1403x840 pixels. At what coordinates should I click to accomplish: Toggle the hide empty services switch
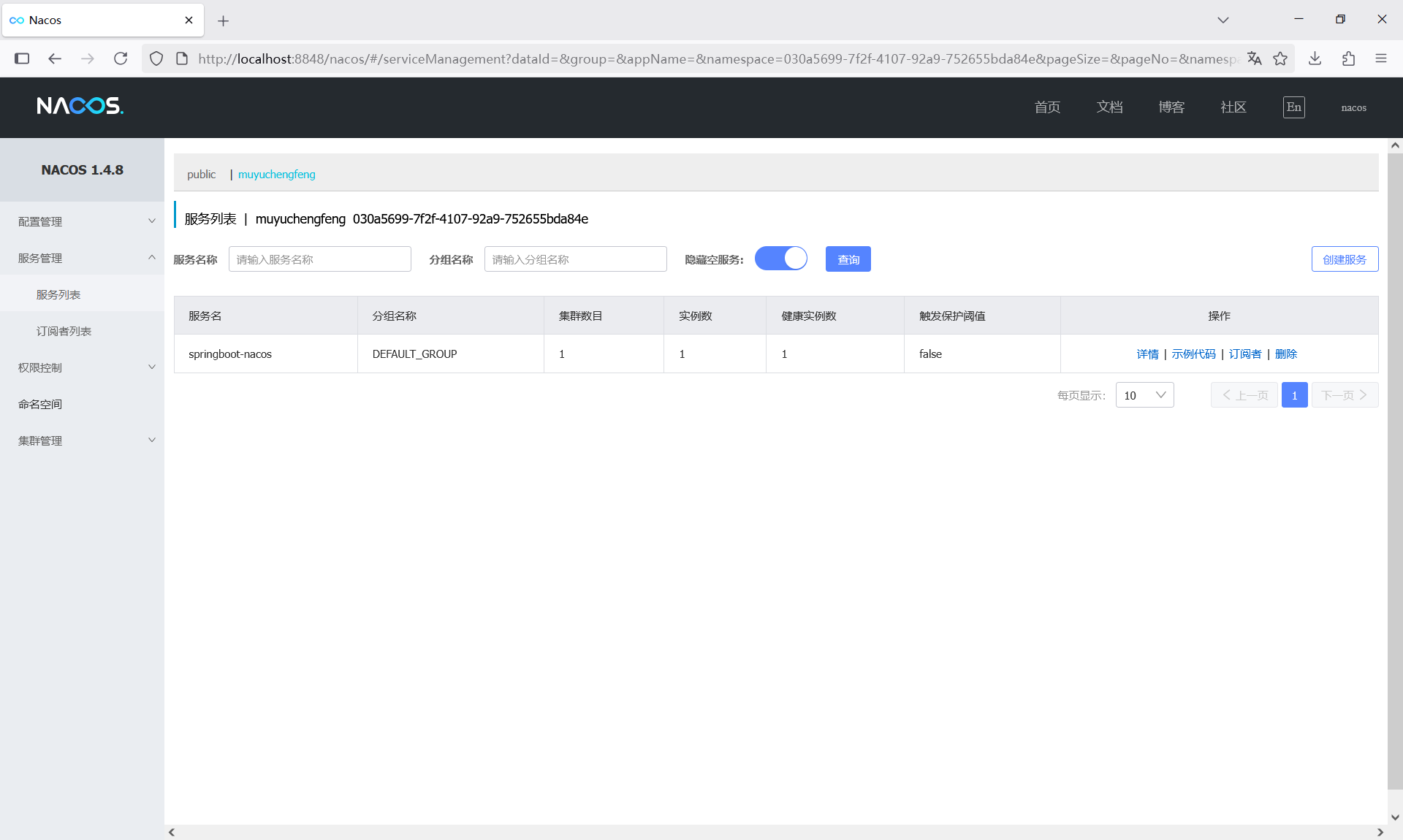[780, 259]
